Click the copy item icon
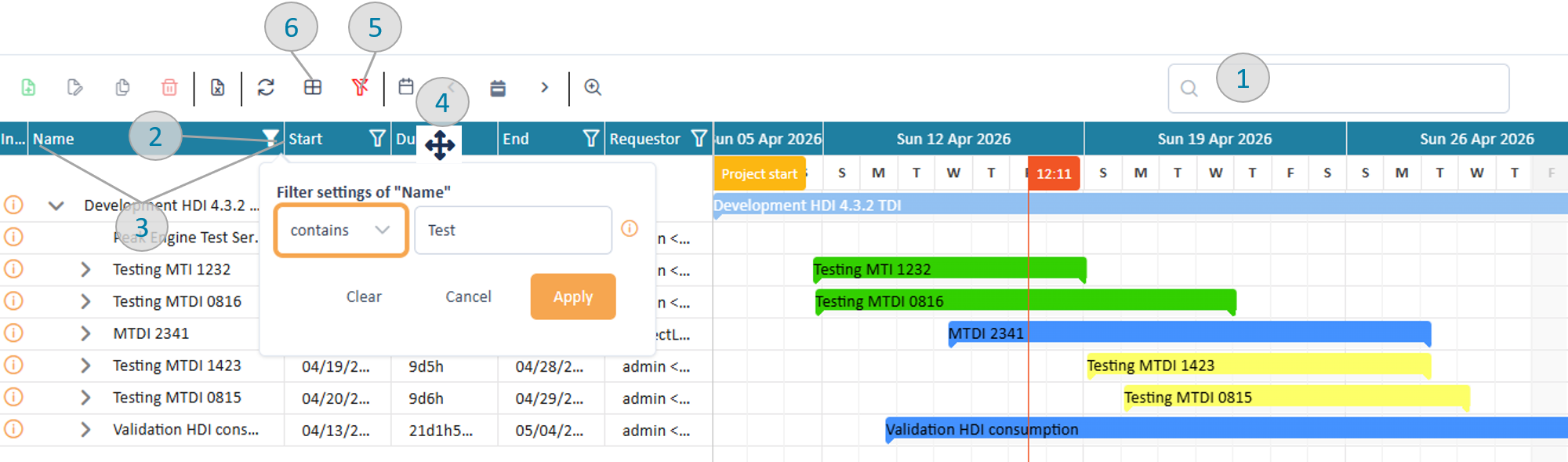Screen dimensions: 1568x462 click(122, 87)
